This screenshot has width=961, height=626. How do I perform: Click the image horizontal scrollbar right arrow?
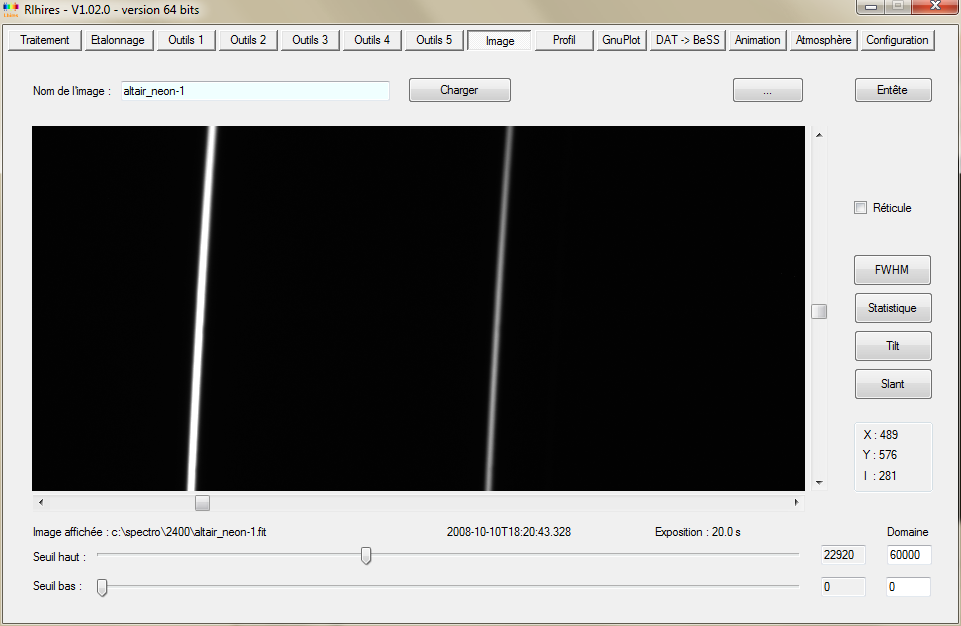click(x=796, y=502)
